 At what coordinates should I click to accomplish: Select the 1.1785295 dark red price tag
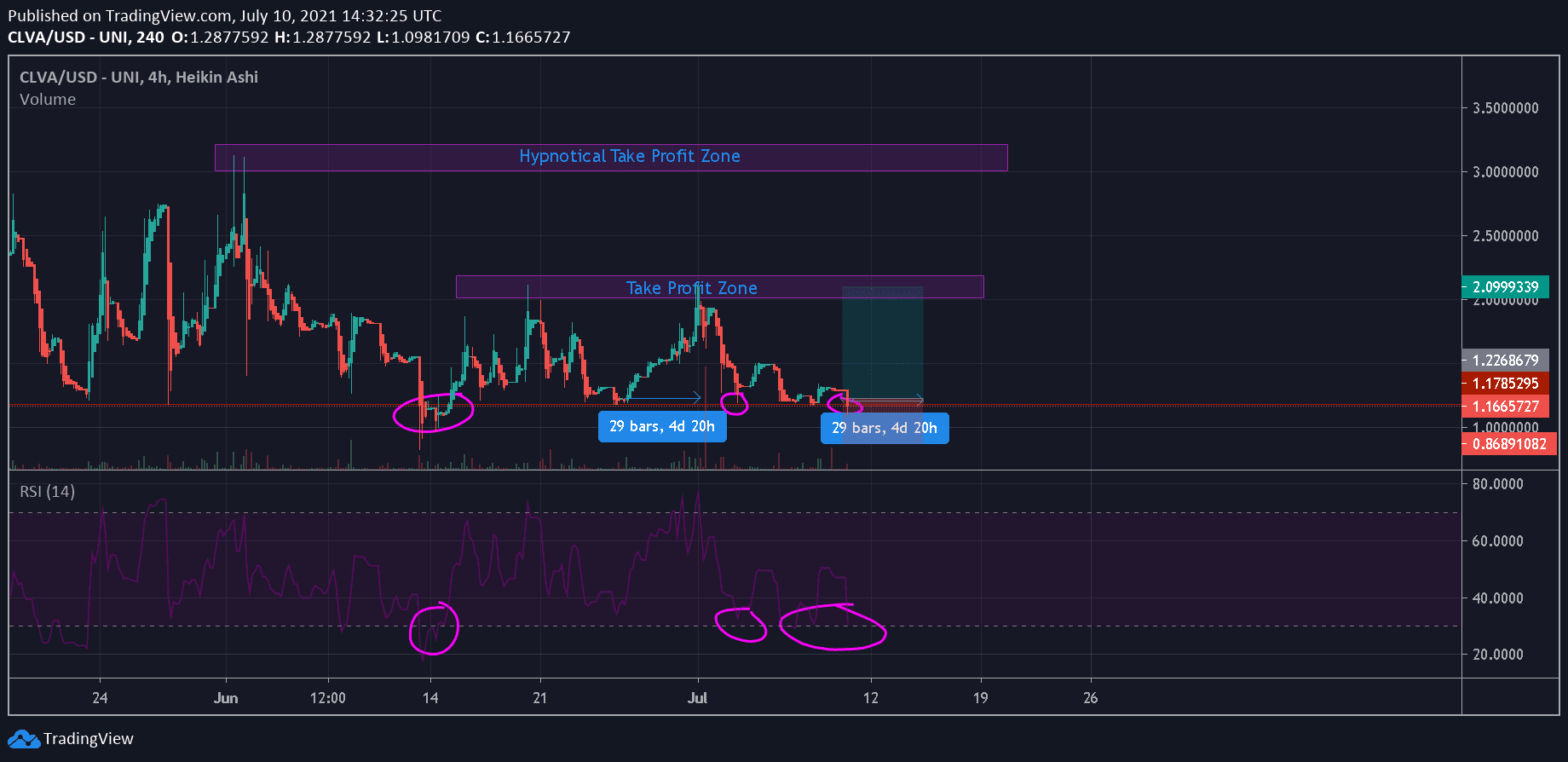coord(1505,384)
